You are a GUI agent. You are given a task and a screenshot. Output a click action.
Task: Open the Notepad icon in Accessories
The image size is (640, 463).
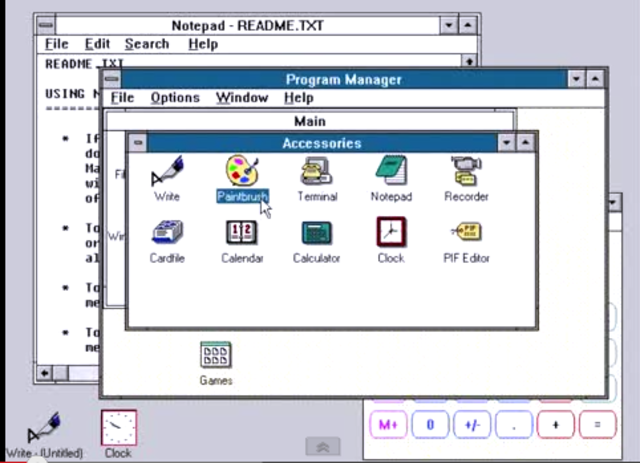(391, 171)
